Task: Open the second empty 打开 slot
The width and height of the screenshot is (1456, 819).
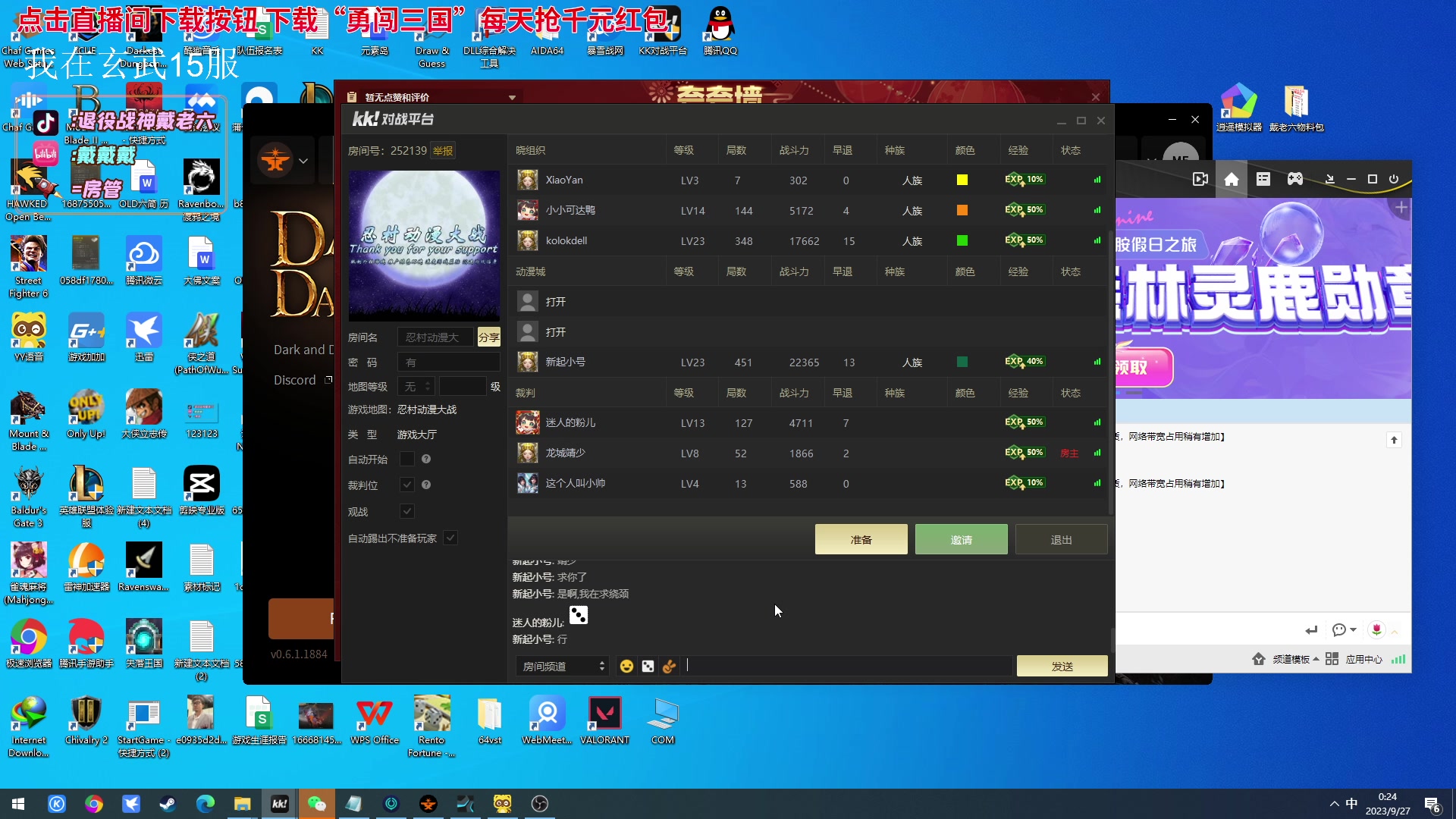Action: pos(556,331)
